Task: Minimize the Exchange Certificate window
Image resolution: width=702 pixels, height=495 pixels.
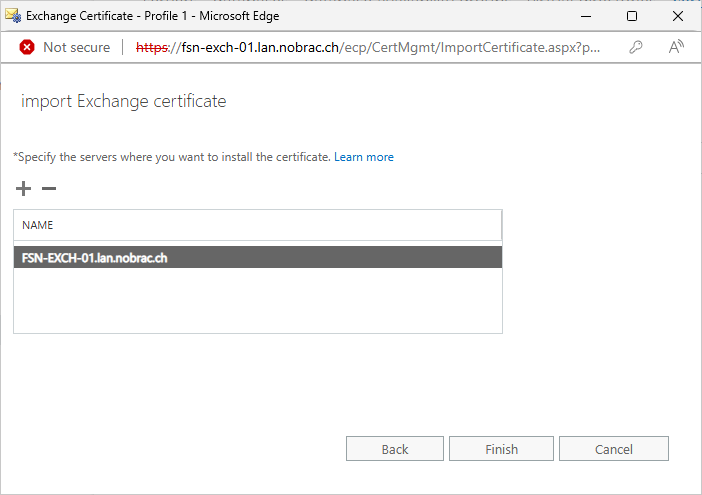Action: pos(586,16)
